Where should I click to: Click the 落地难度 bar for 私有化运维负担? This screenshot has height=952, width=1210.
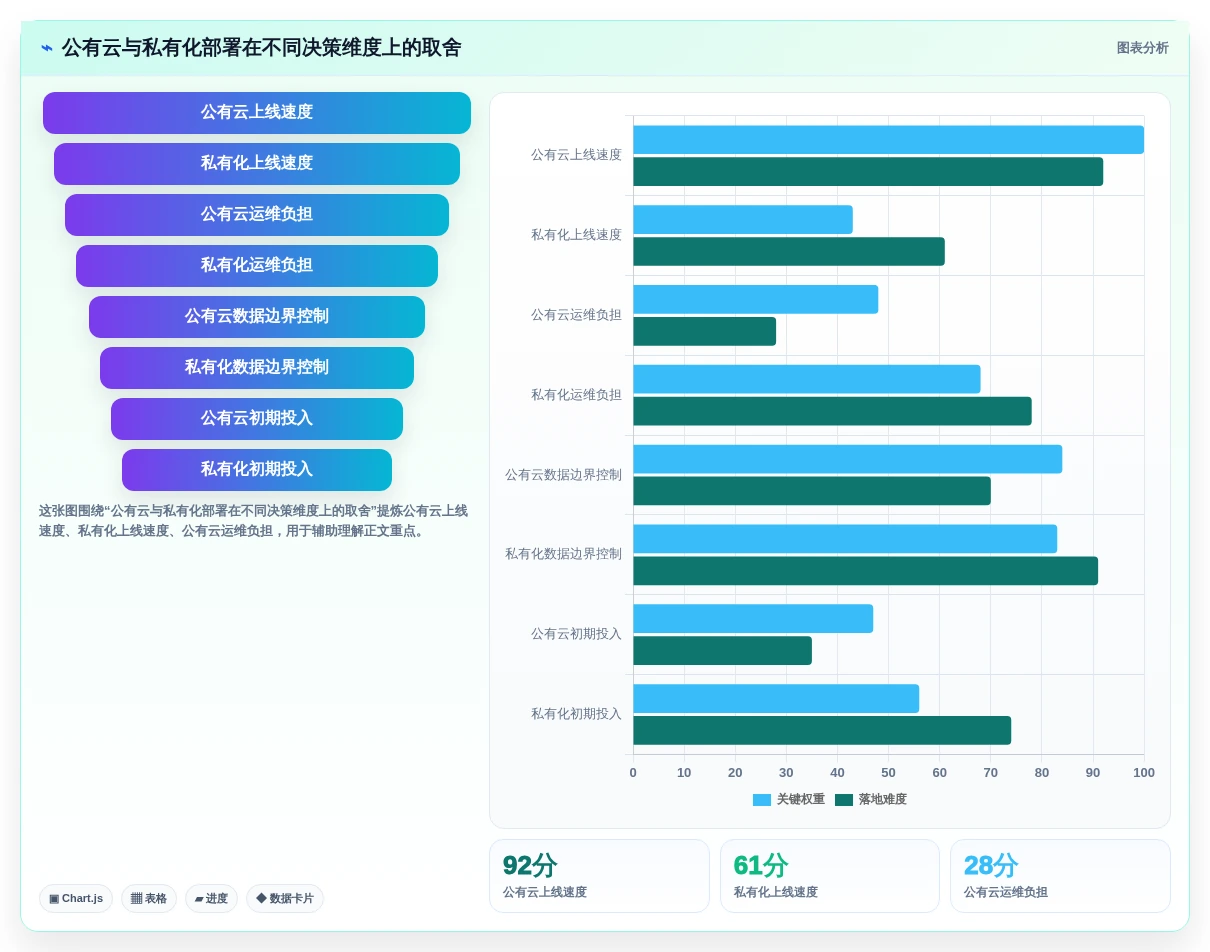[x=832, y=411]
